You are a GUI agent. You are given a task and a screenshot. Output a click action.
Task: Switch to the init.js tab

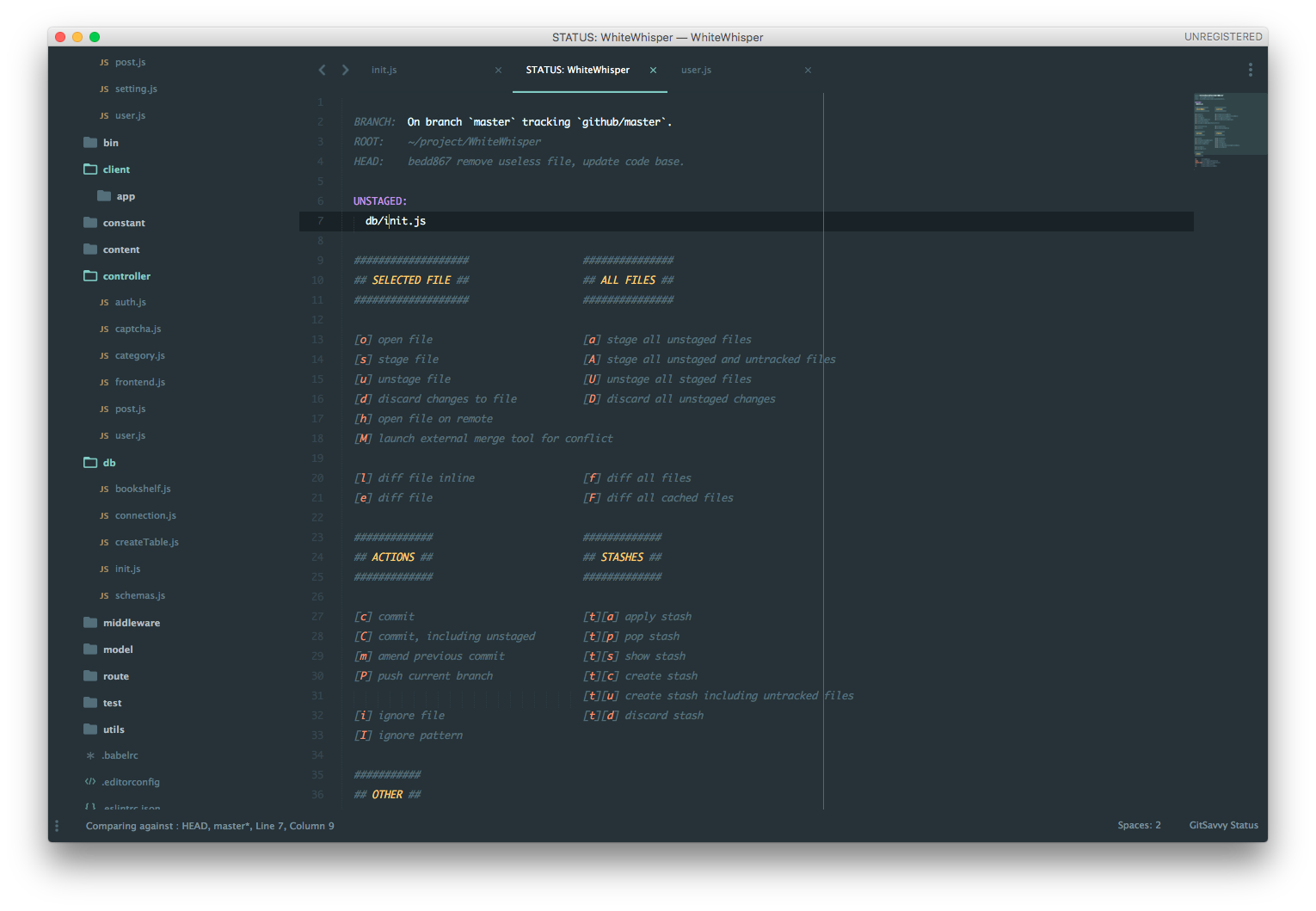(384, 70)
